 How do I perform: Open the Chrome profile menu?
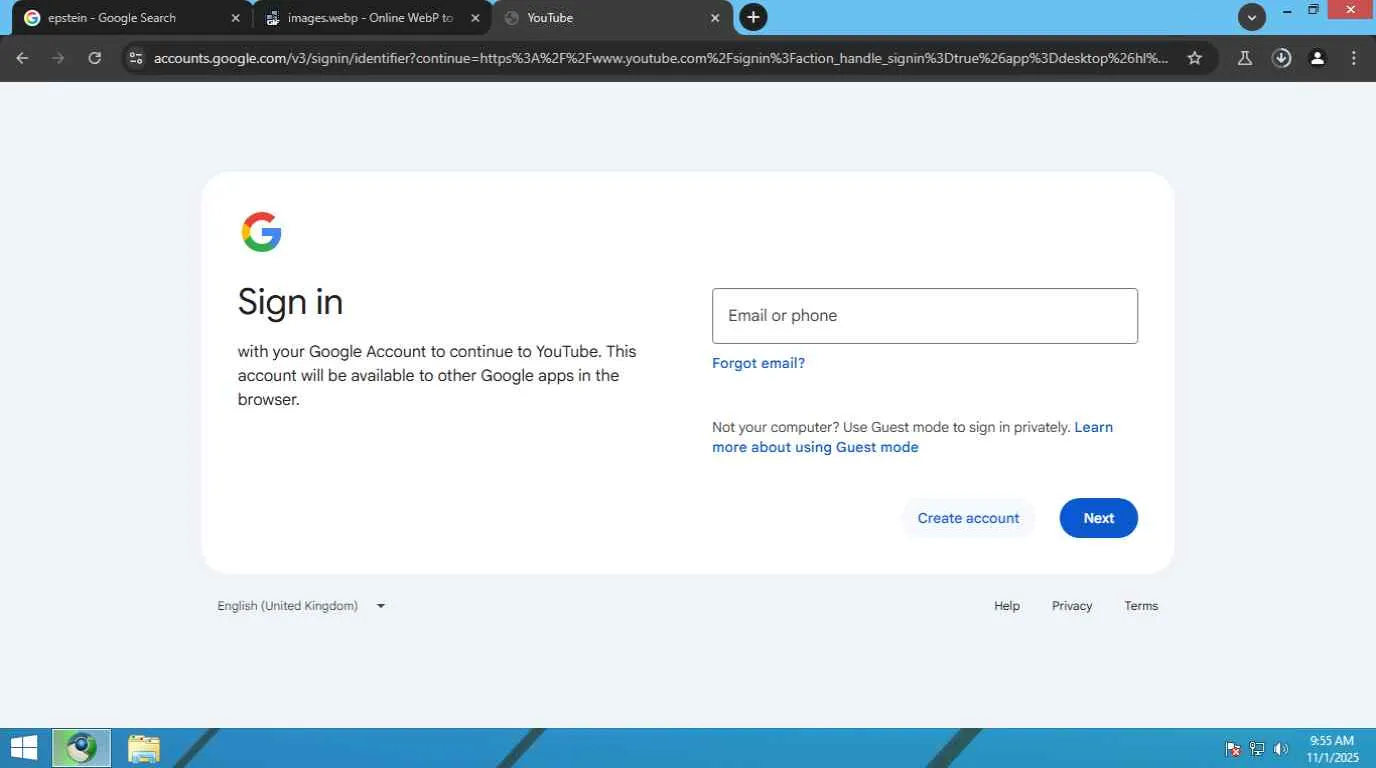[x=1318, y=58]
